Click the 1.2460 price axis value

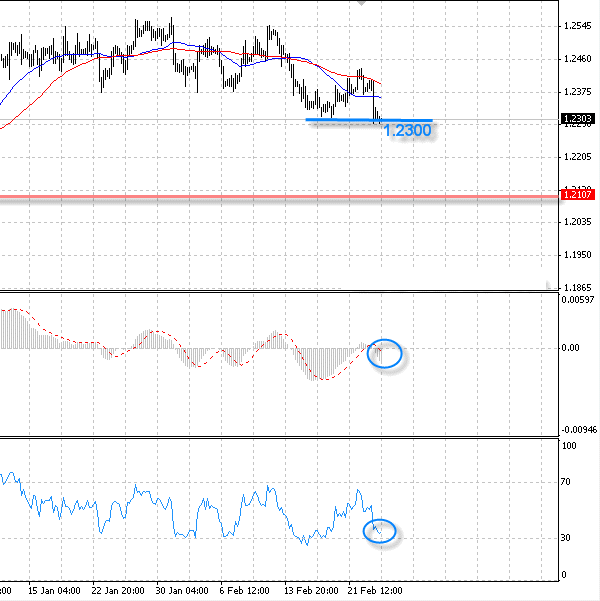(x=578, y=59)
